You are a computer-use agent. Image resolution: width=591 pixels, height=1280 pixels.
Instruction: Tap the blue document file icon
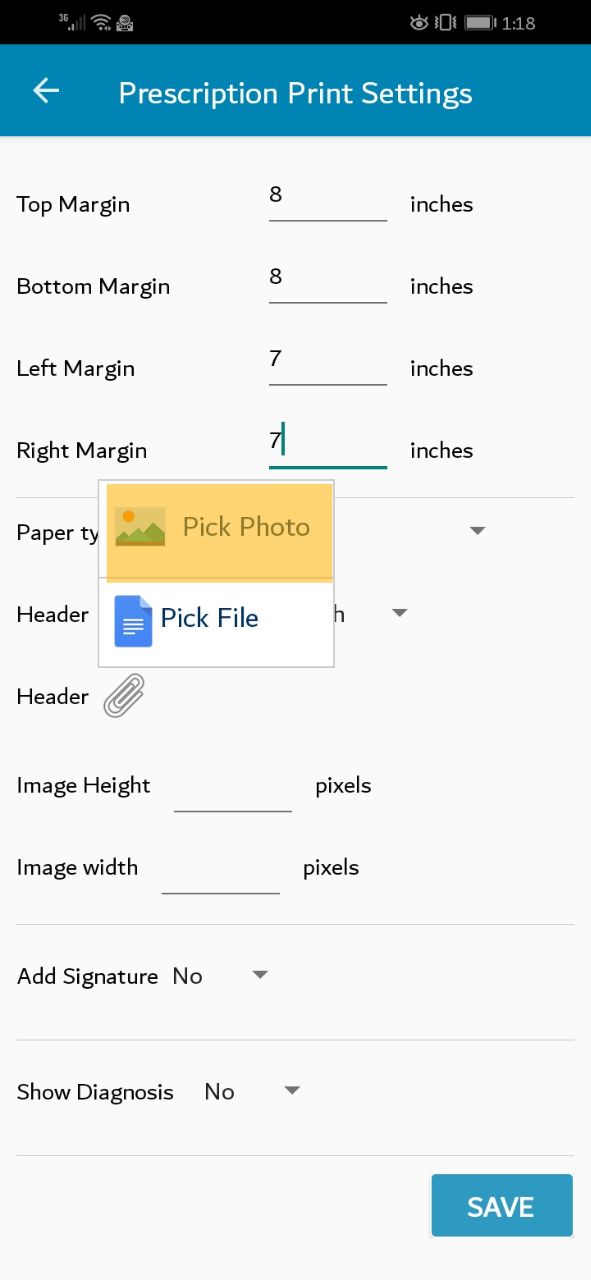pyautogui.click(x=133, y=620)
